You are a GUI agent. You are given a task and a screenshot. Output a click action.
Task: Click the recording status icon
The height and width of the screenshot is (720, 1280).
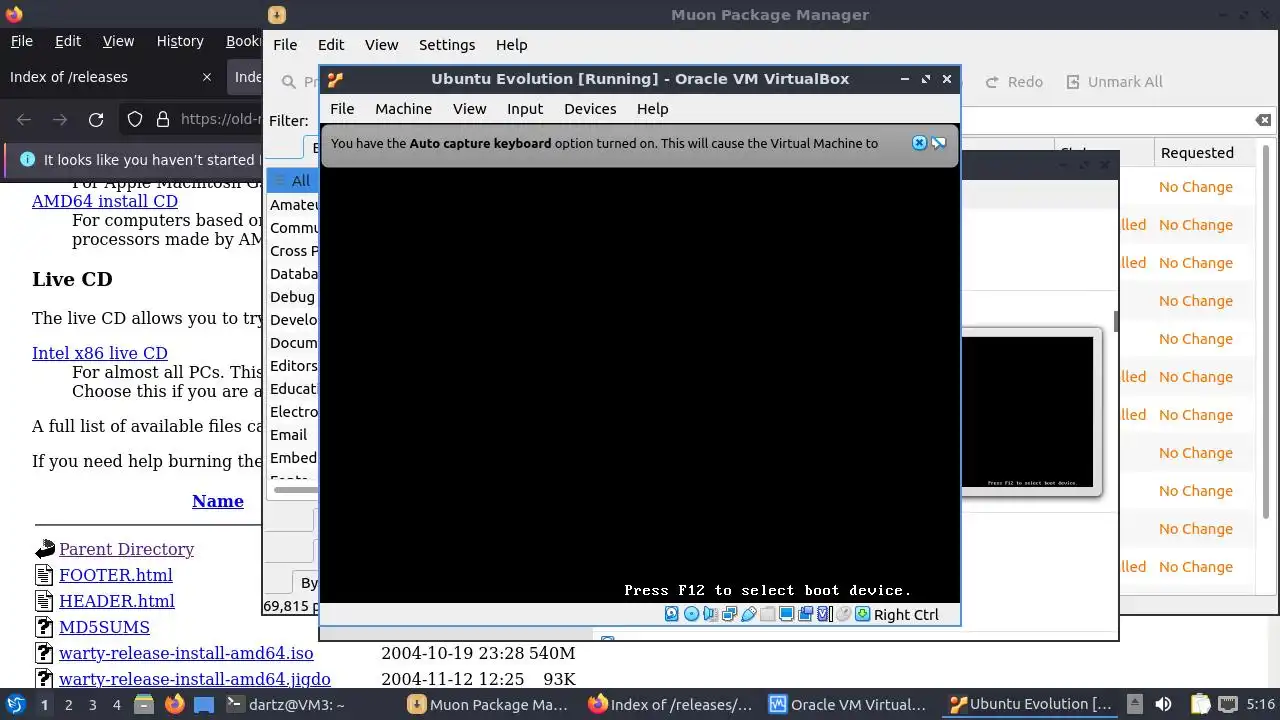[806, 614]
